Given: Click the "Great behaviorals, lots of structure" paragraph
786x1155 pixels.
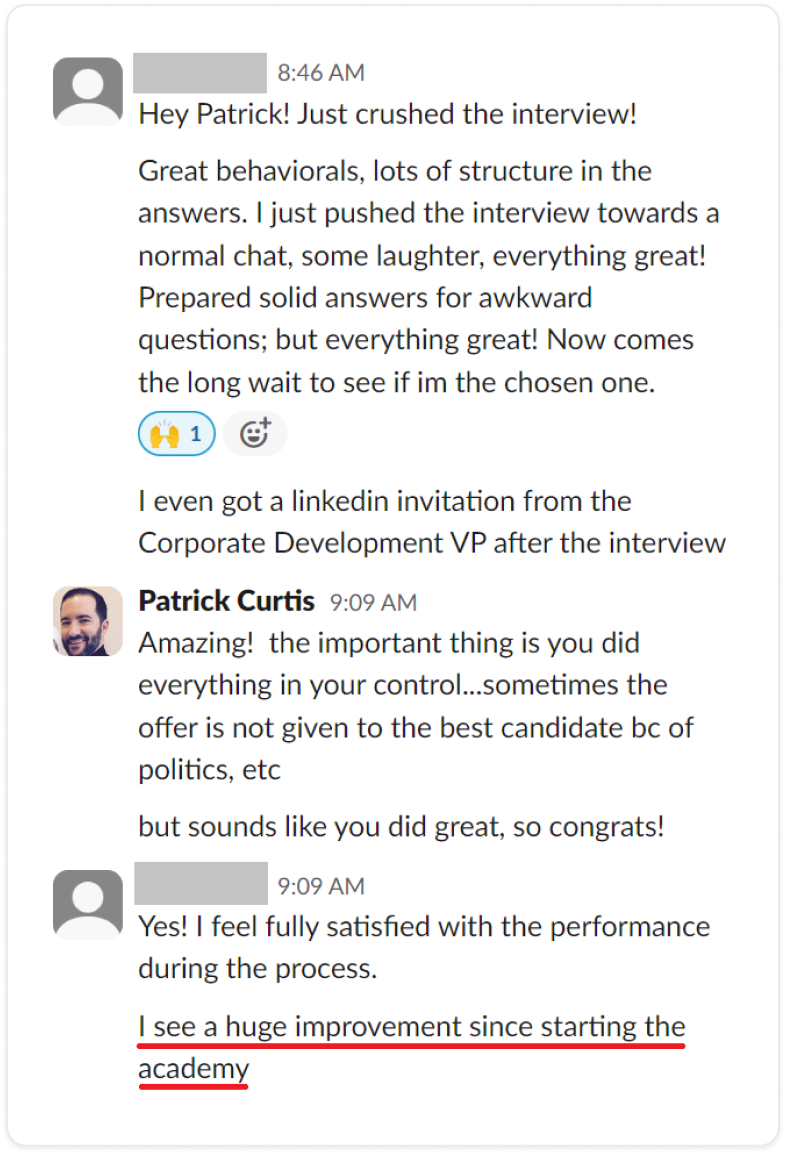Looking at the screenshot, I should (395, 171).
